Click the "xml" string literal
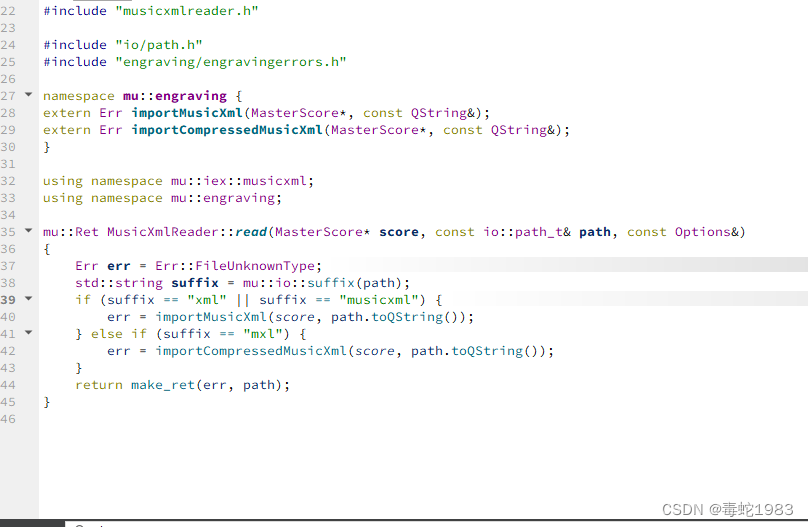808x527 pixels. pyautogui.click(x=207, y=300)
